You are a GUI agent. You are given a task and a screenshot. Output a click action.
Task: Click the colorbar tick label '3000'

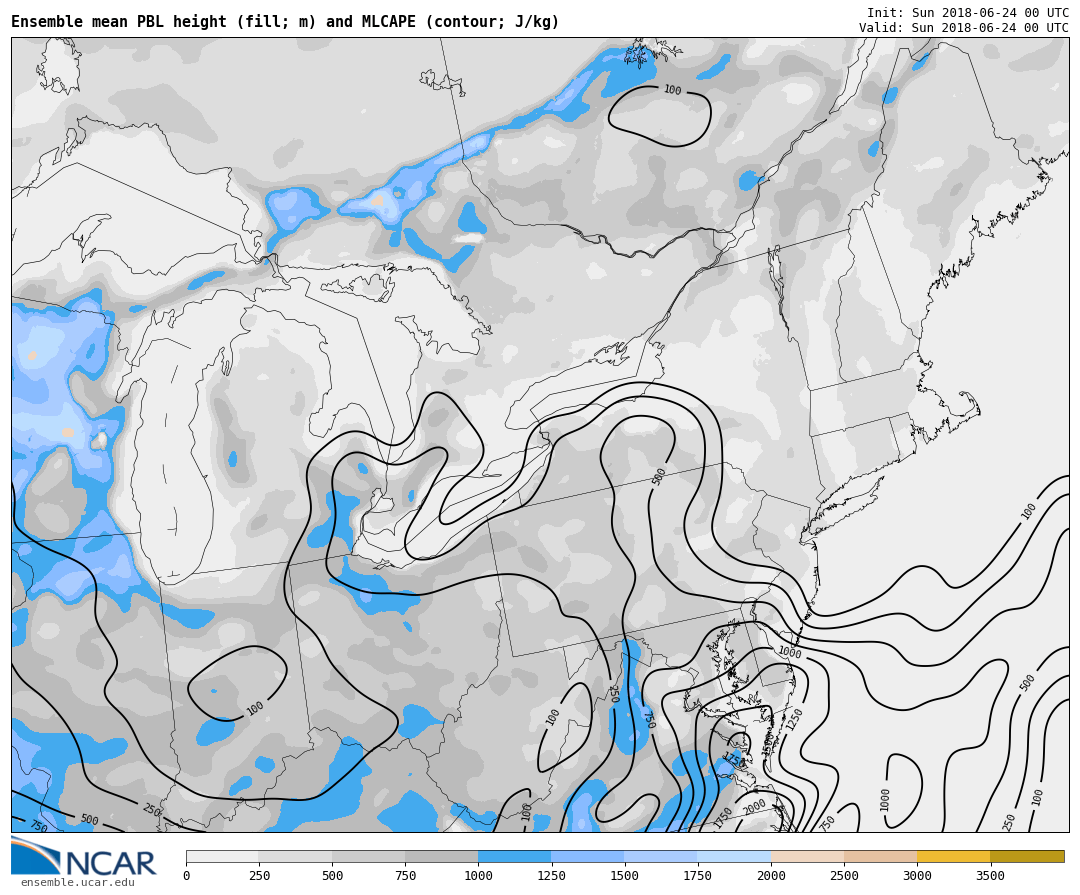tap(917, 876)
